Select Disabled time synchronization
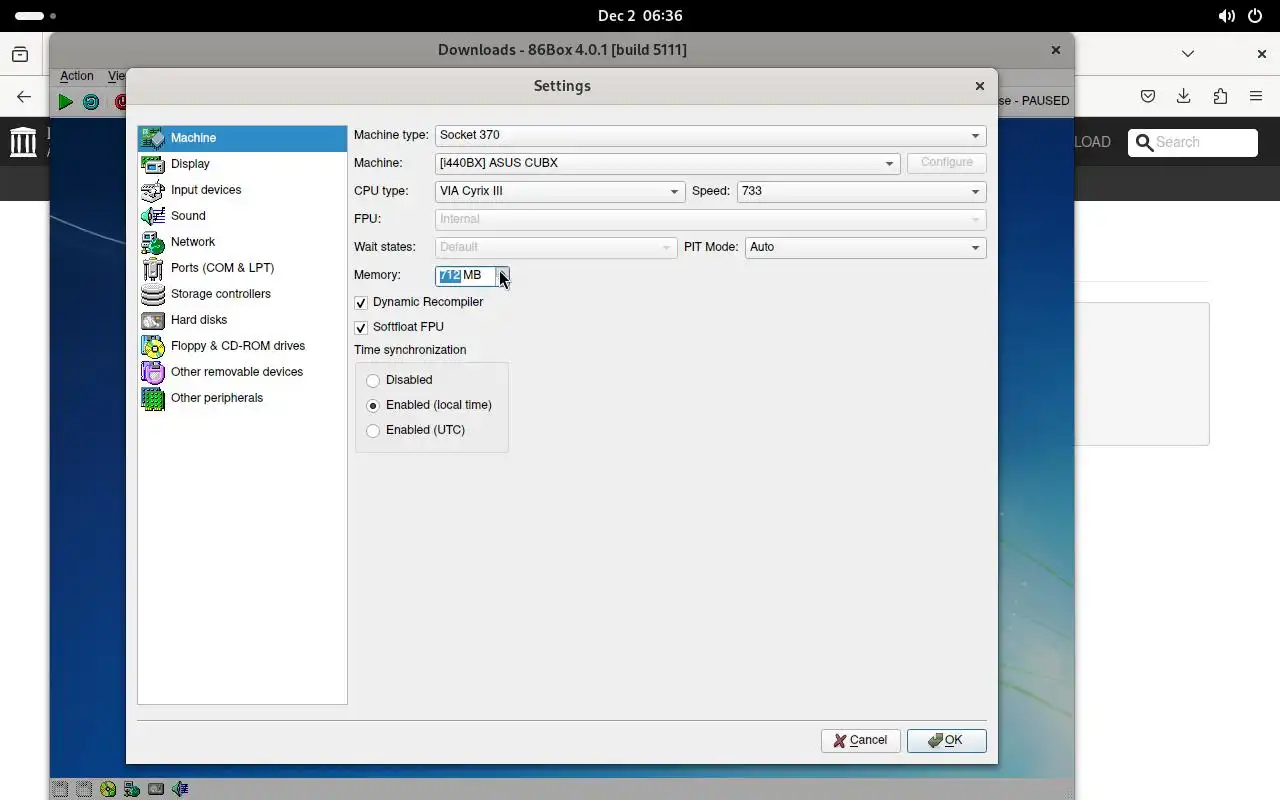The height and width of the screenshot is (800, 1280). point(373,380)
